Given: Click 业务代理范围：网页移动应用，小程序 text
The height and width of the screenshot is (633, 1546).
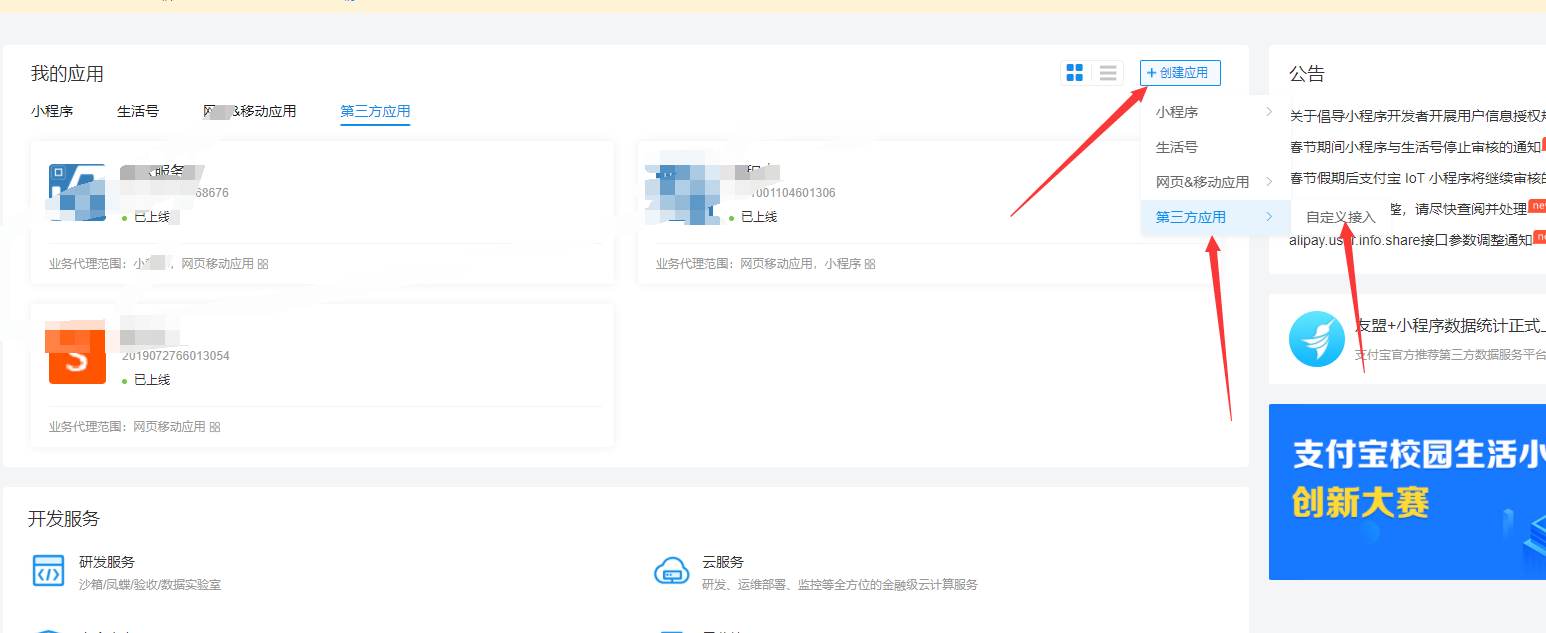Looking at the screenshot, I should click(x=758, y=264).
